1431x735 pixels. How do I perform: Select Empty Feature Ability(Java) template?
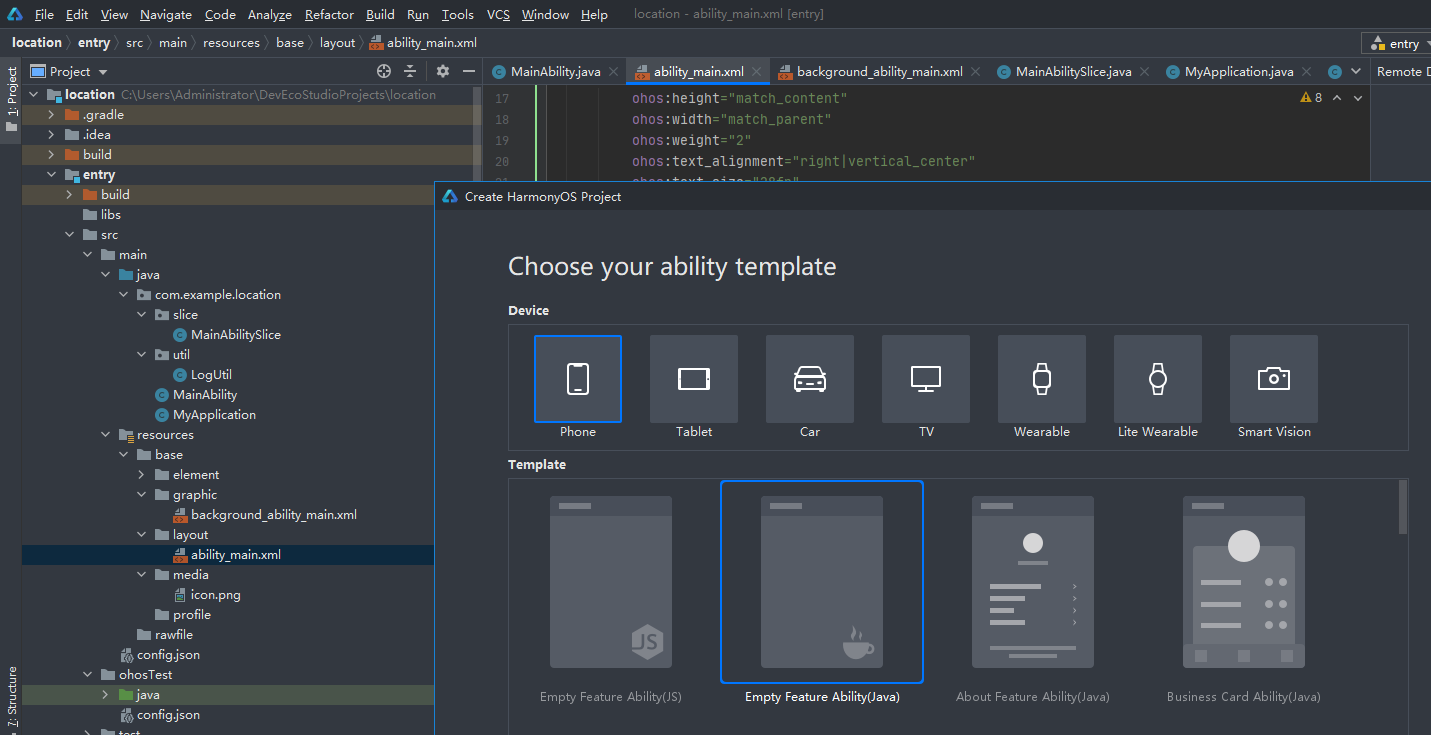click(822, 582)
